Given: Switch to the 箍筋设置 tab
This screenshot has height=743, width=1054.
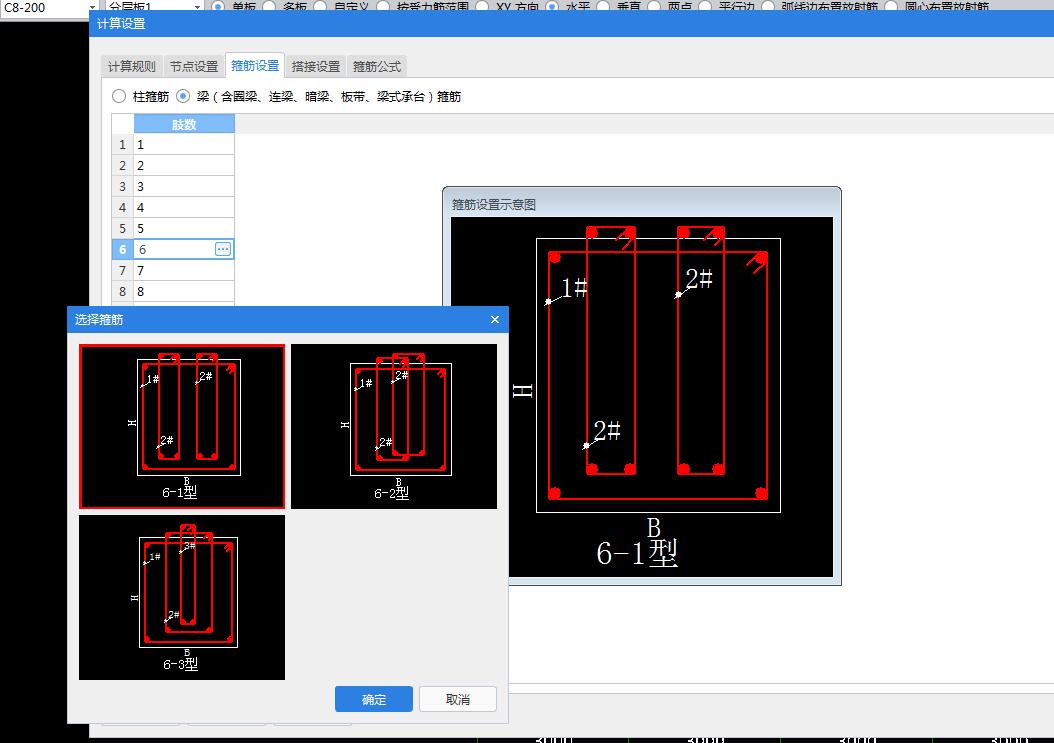Looking at the screenshot, I should (255, 65).
